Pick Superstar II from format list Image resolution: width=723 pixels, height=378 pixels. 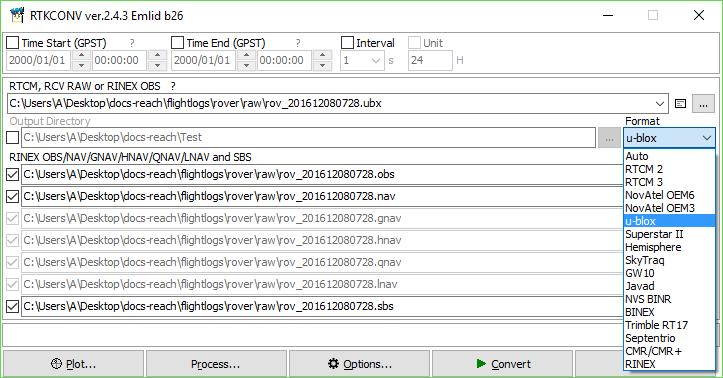(669, 234)
